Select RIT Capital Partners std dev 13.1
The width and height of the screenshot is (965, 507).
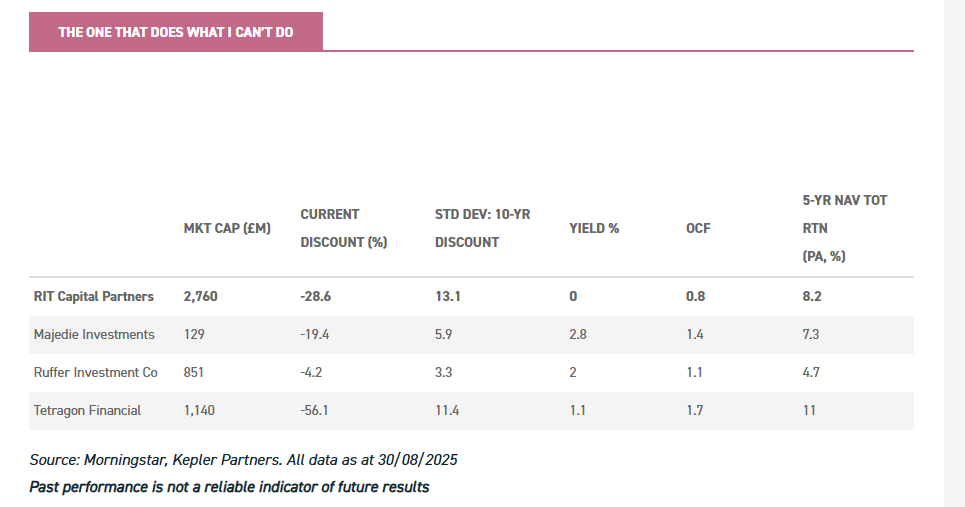click(446, 296)
